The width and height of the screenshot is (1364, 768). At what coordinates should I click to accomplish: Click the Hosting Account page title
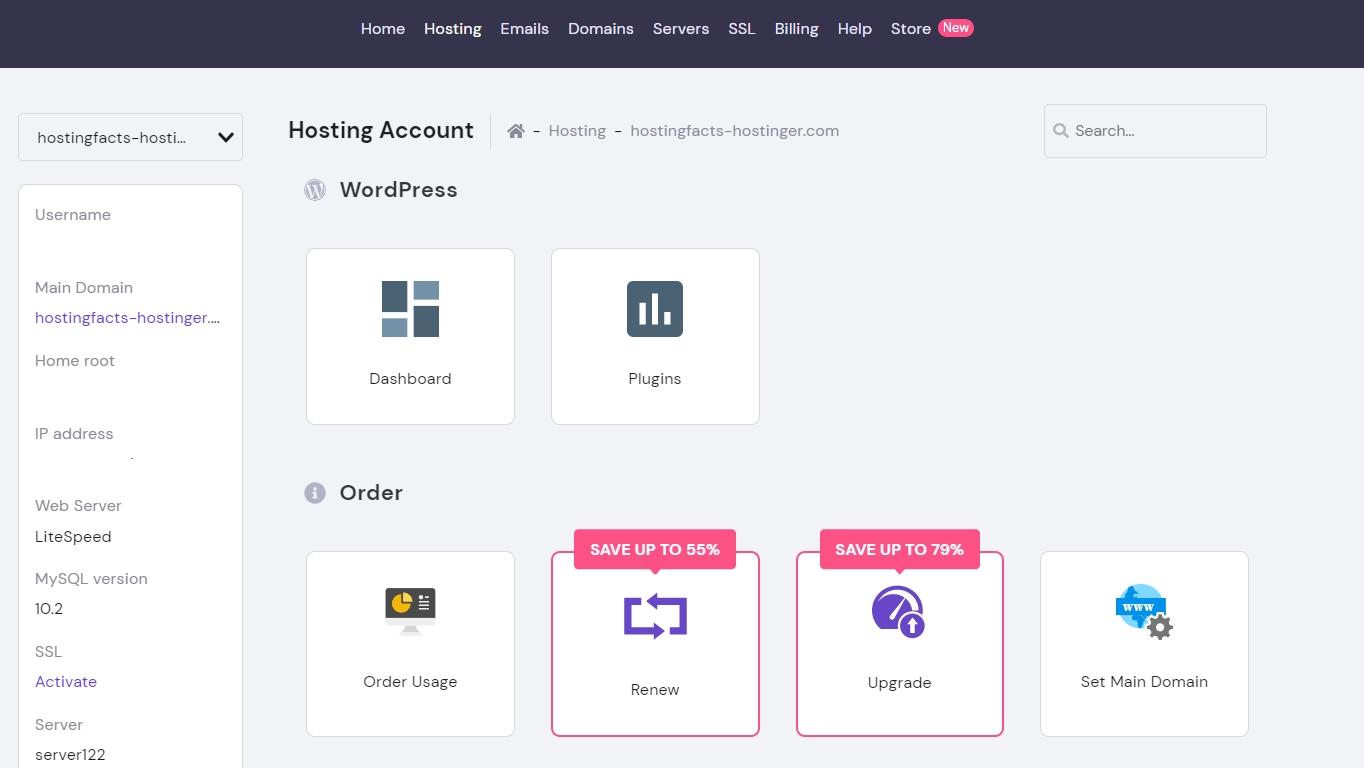(381, 130)
